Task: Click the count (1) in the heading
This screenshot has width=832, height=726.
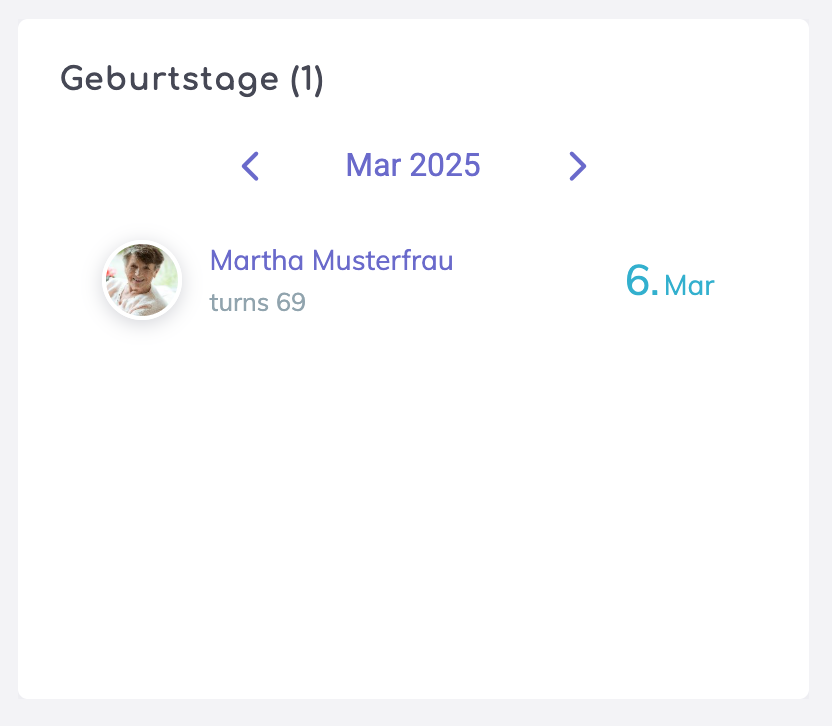Action: [307, 79]
